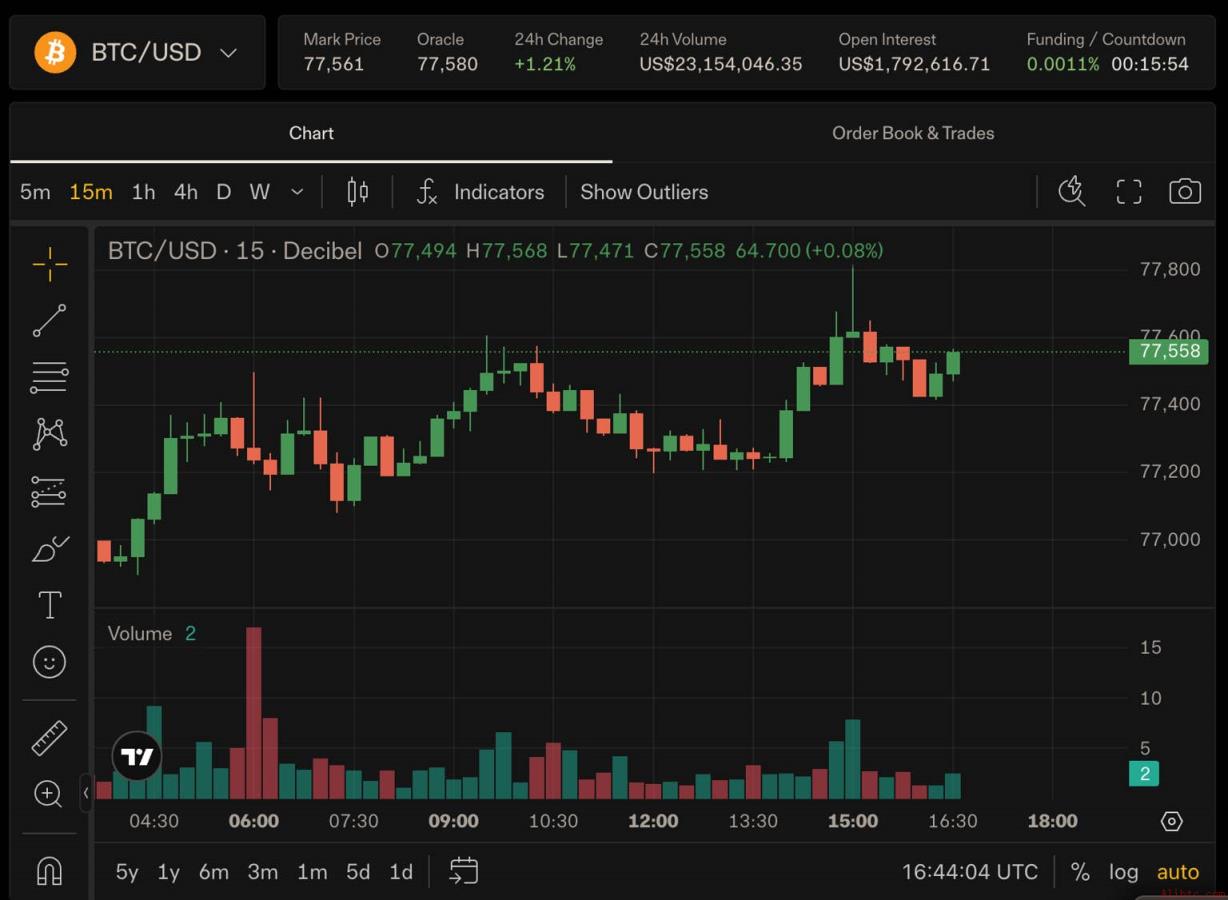Image resolution: width=1228 pixels, height=900 pixels.
Task: Select the ruler measure tool
Action: (x=49, y=738)
